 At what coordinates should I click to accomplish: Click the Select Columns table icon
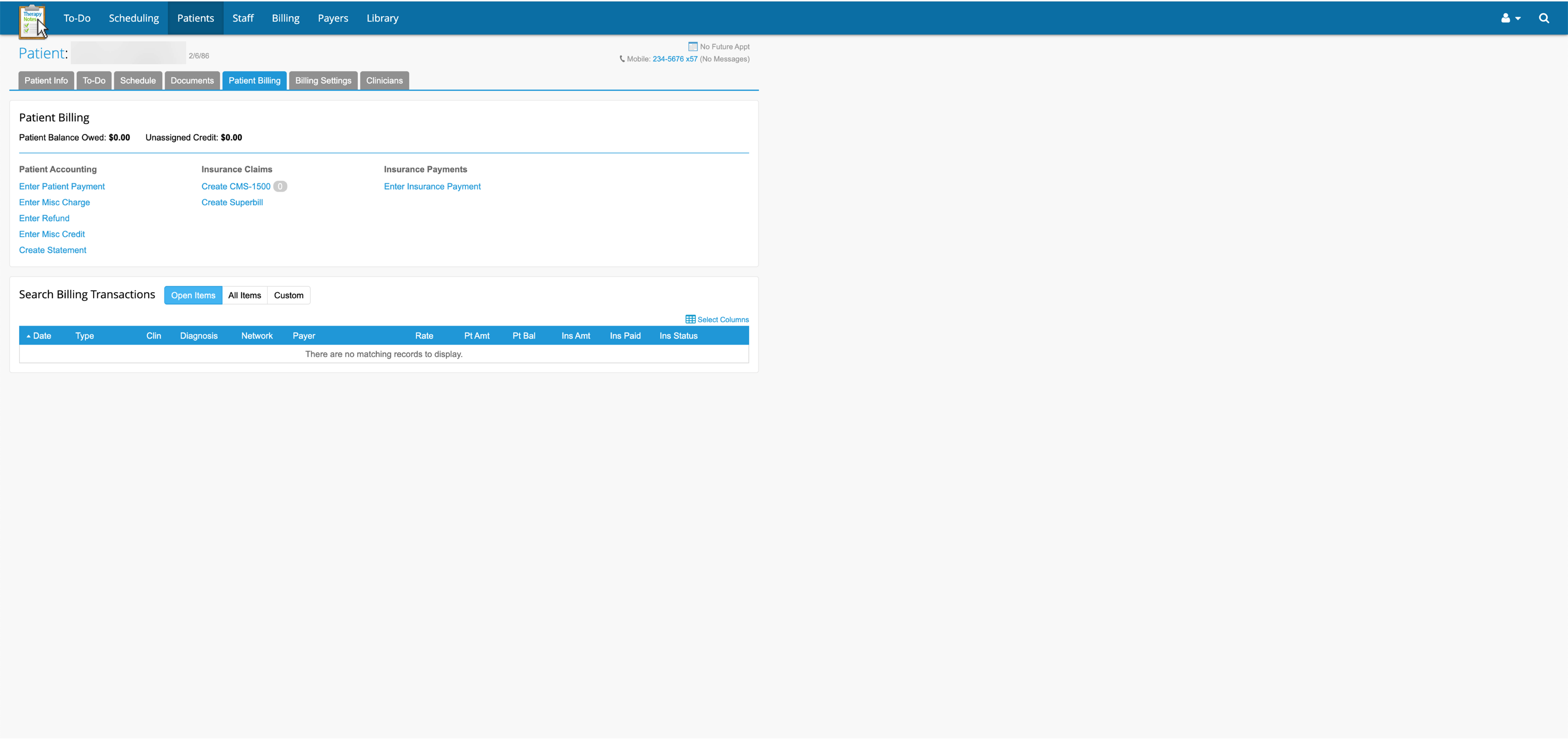coord(690,319)
